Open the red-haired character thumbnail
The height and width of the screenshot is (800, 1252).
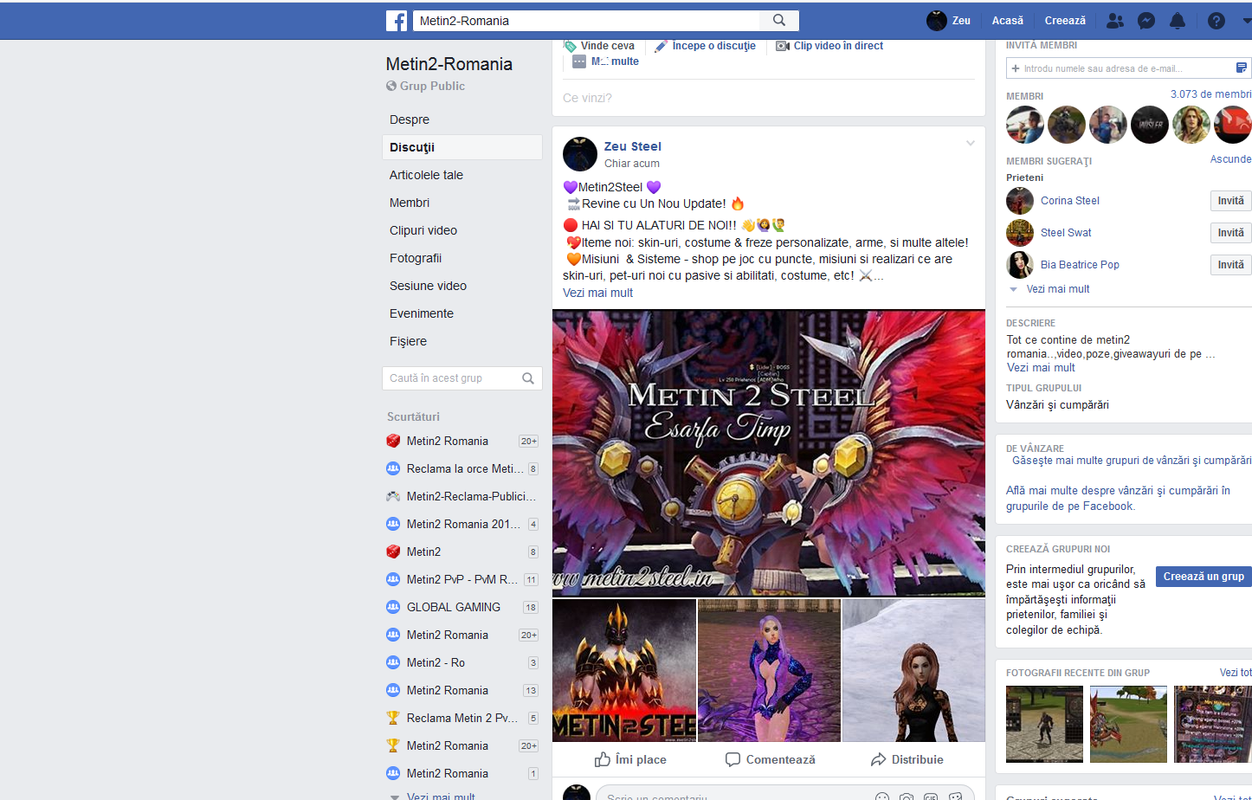[913, 670]
